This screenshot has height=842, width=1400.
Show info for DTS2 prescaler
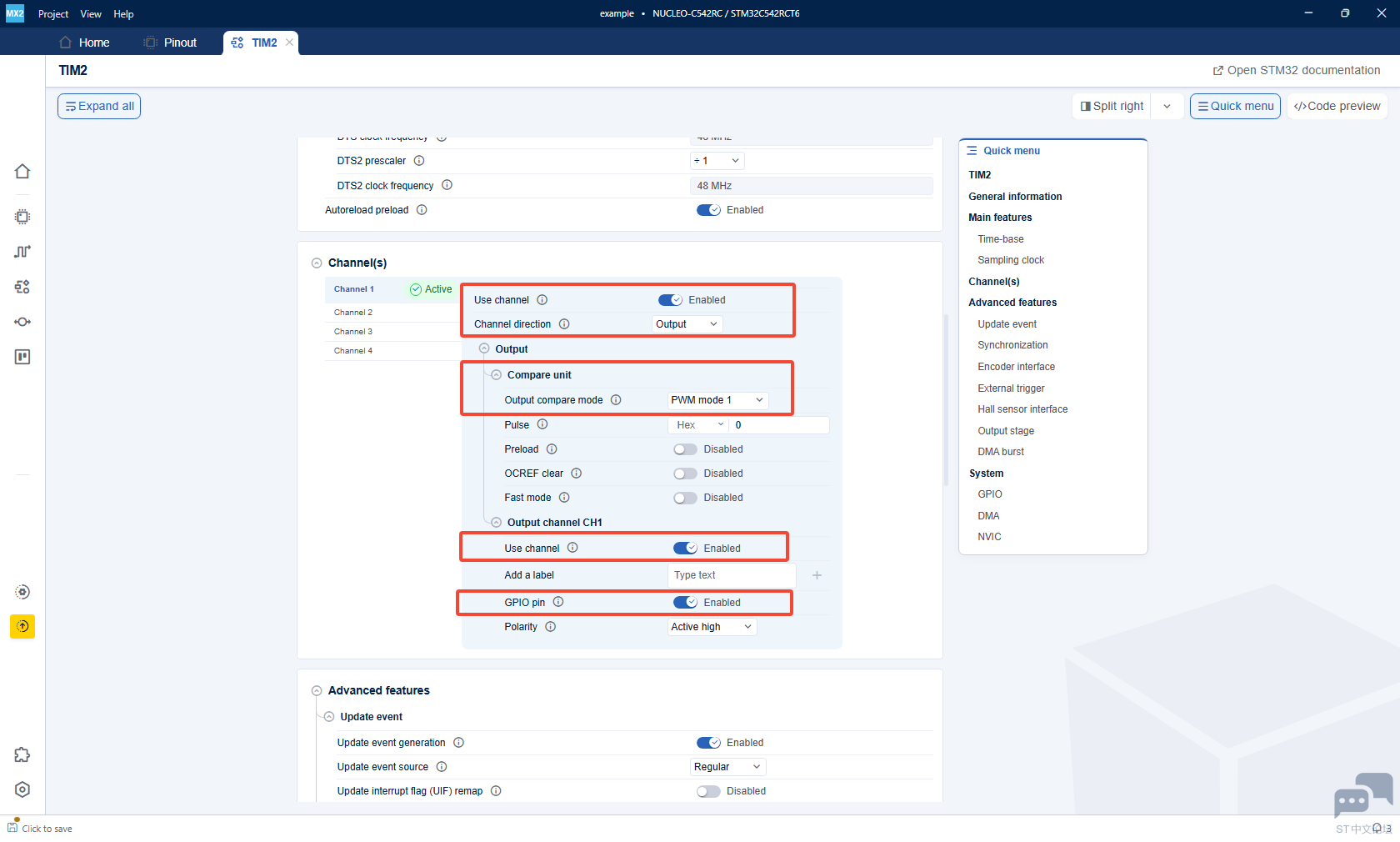pos(419,161)
